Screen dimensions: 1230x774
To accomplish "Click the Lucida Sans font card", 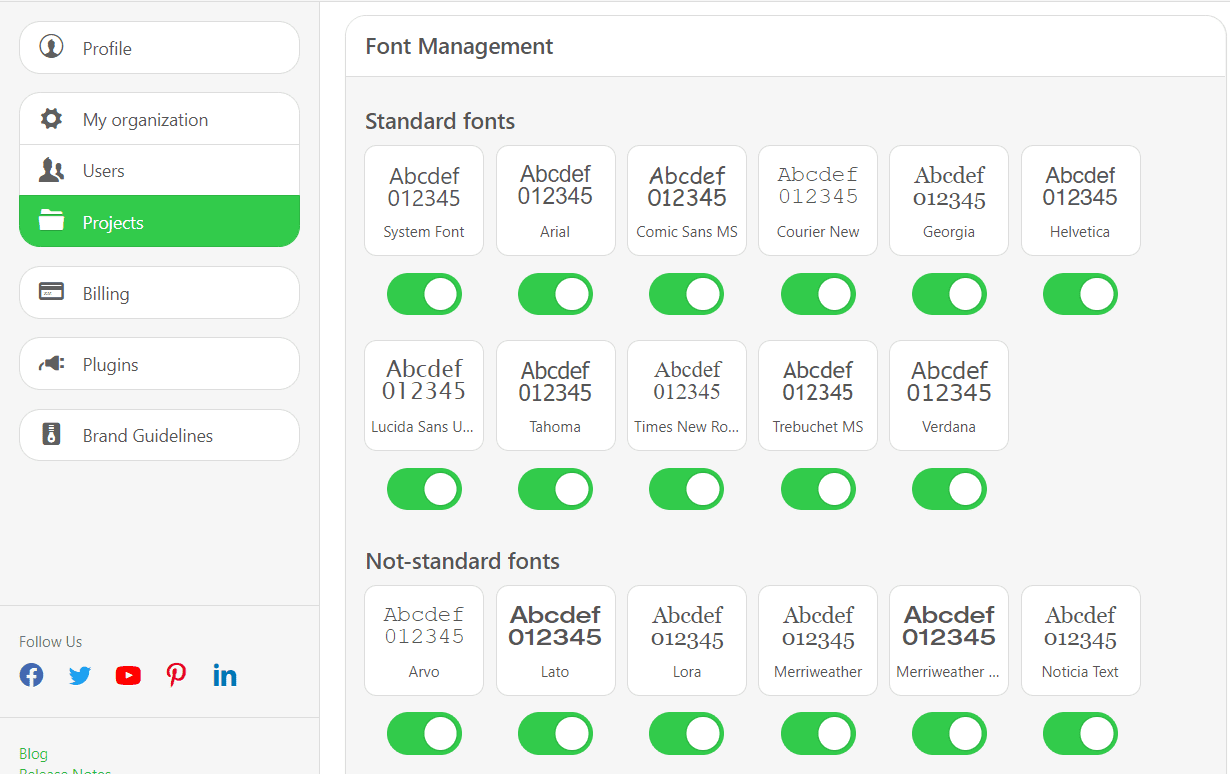I will [x=424, y=395].
